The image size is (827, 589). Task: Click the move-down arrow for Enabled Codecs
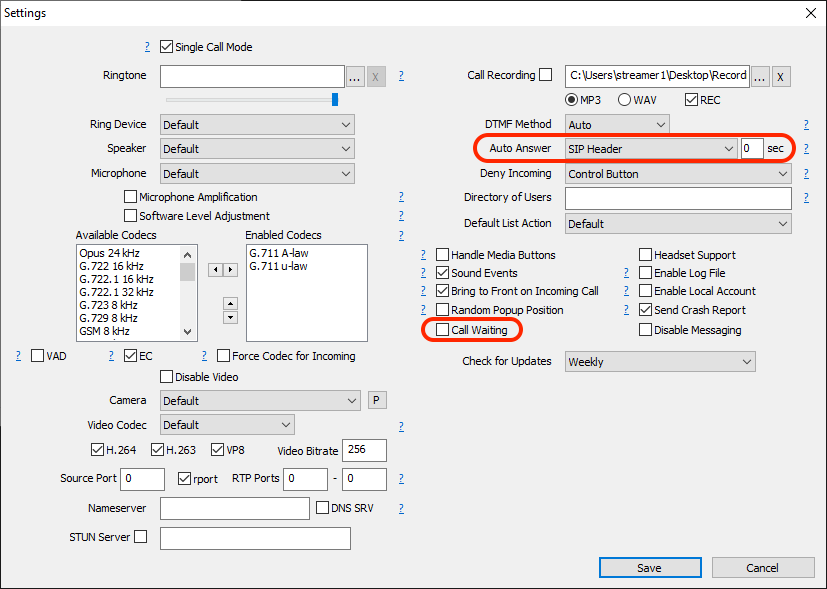coord(230,317)
